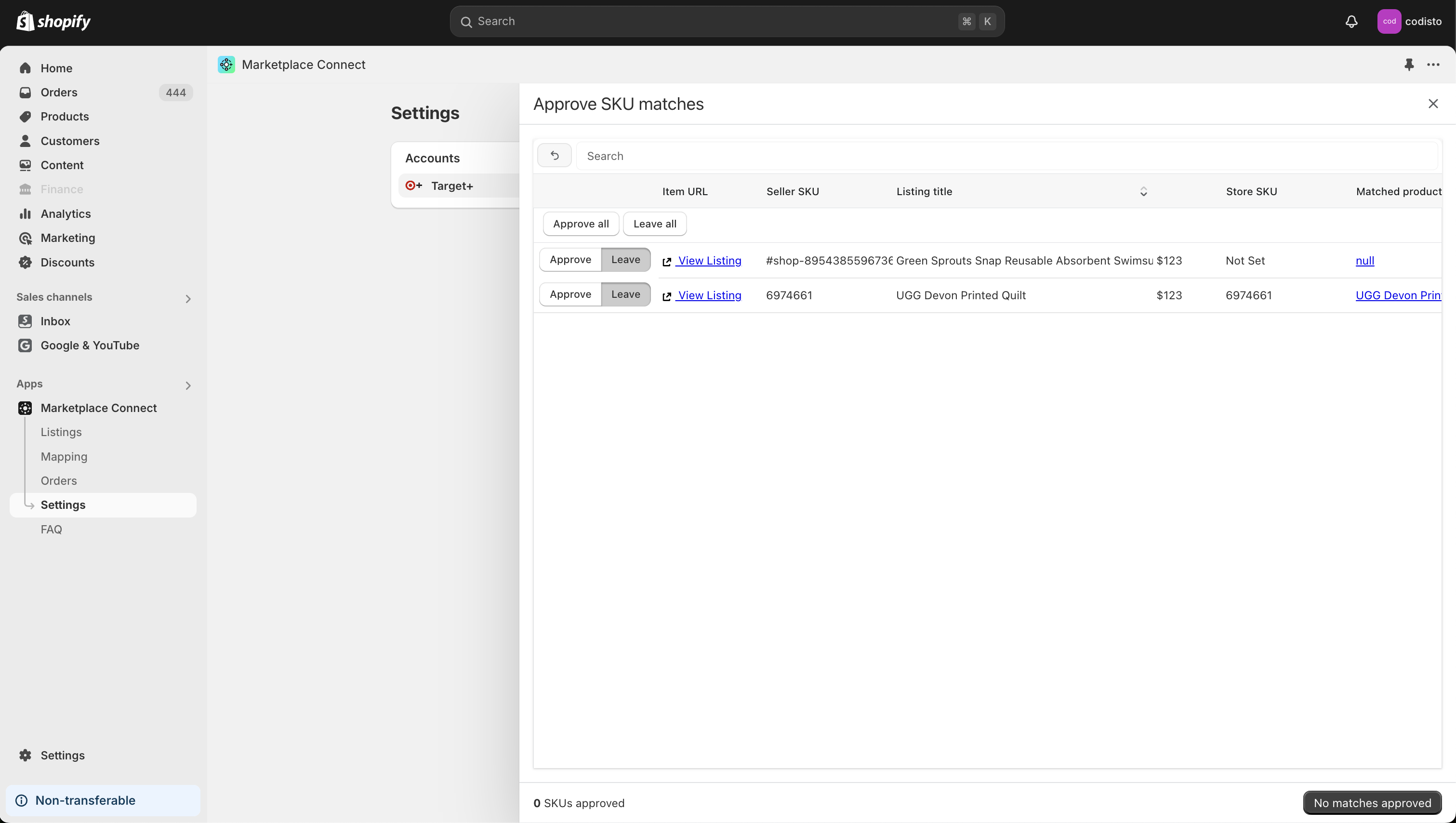This screenshot has height=823, width=1456.
Task: Sort by the Listing title arrows
Action: [1143, 192]
